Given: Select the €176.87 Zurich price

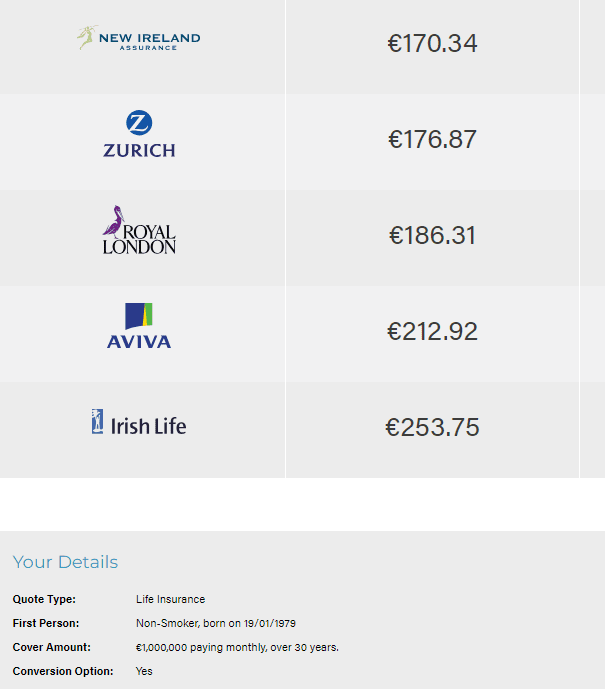Looking at the screenshot, I should tap(432, 140).
